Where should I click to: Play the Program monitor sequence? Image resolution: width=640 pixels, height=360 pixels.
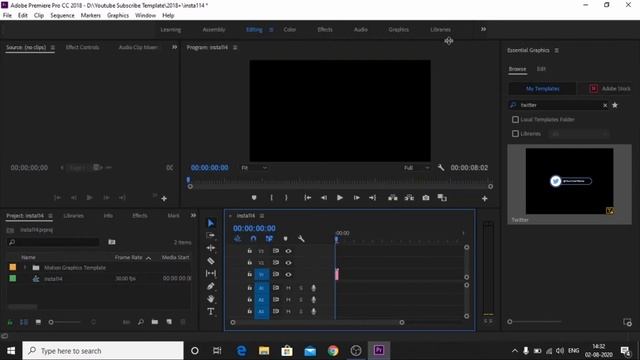[x=340, y=198]
